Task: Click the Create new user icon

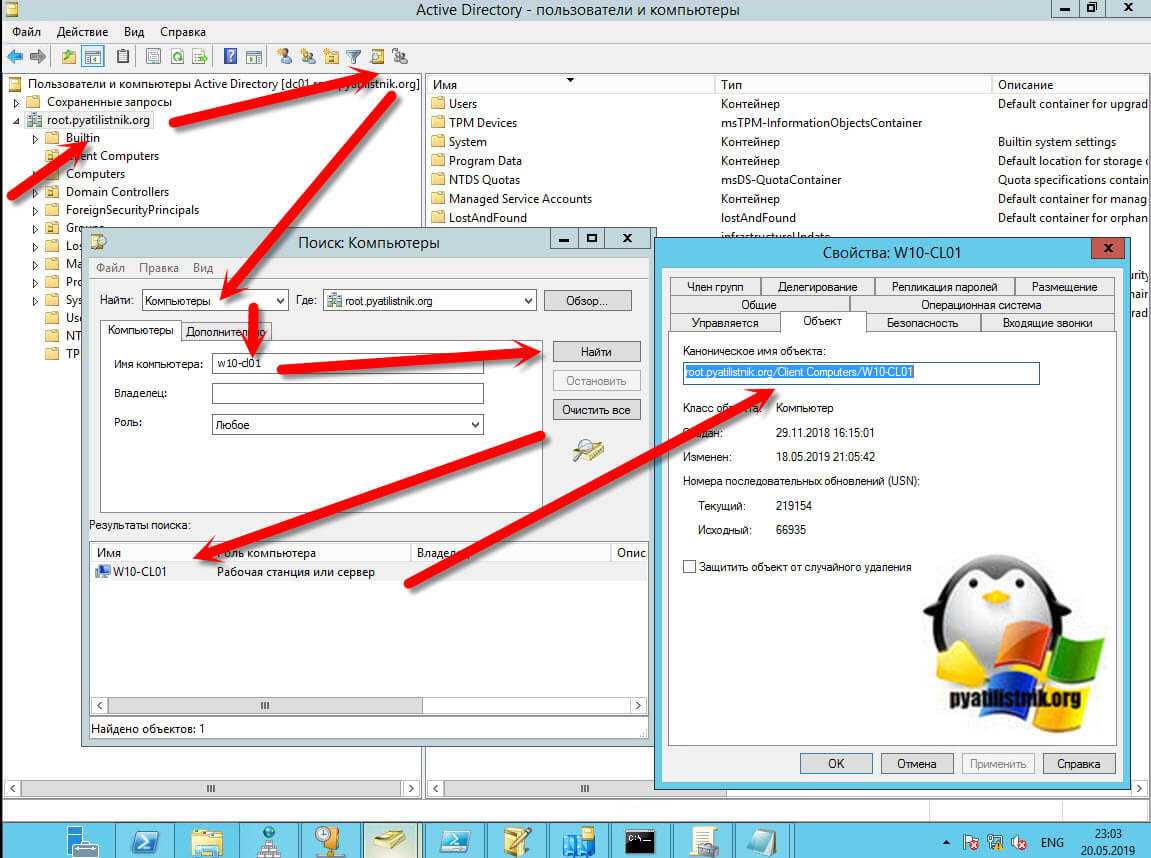Action: tap(285, 56)
